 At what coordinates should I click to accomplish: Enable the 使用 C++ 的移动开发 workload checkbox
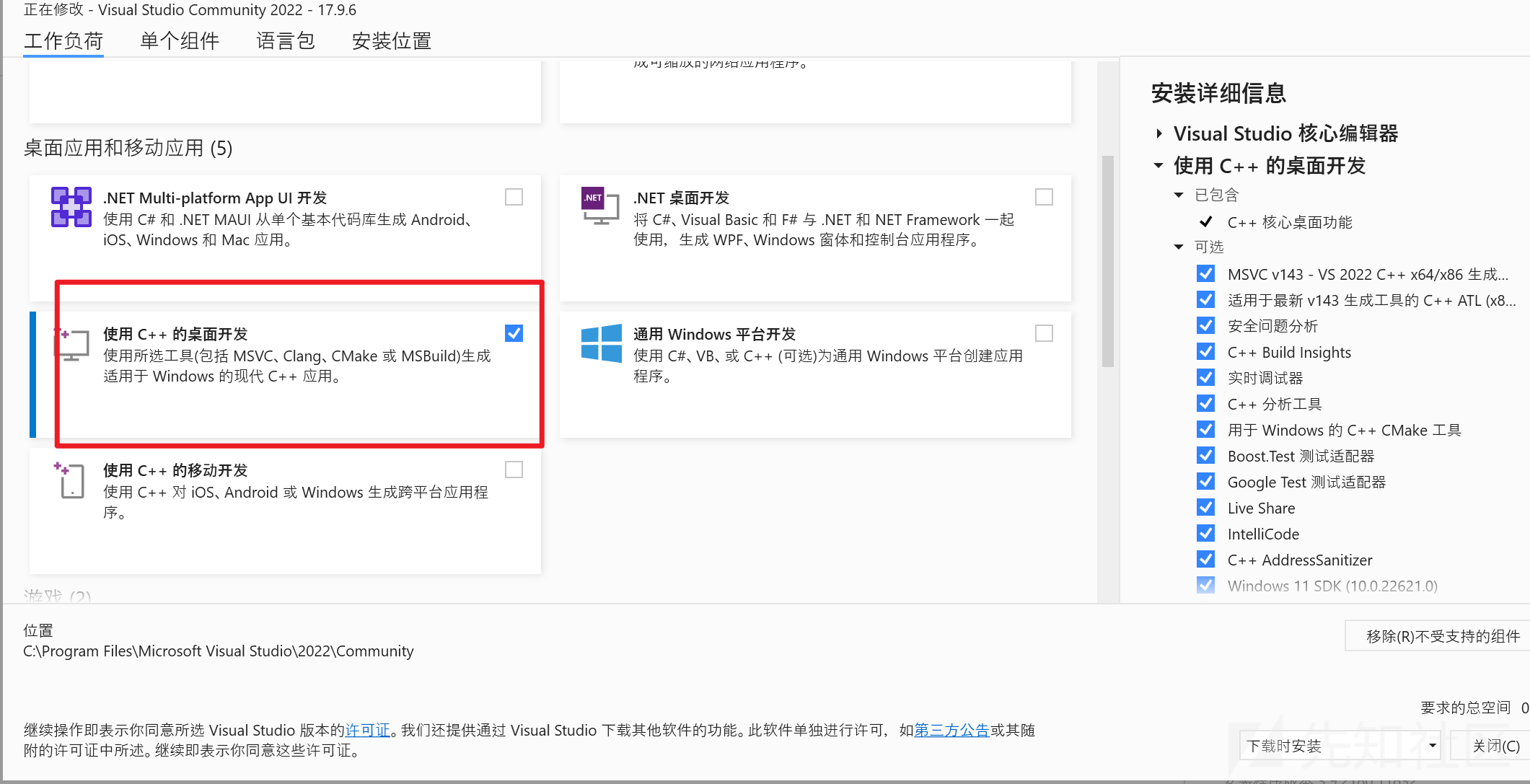[x=514, y=470]
